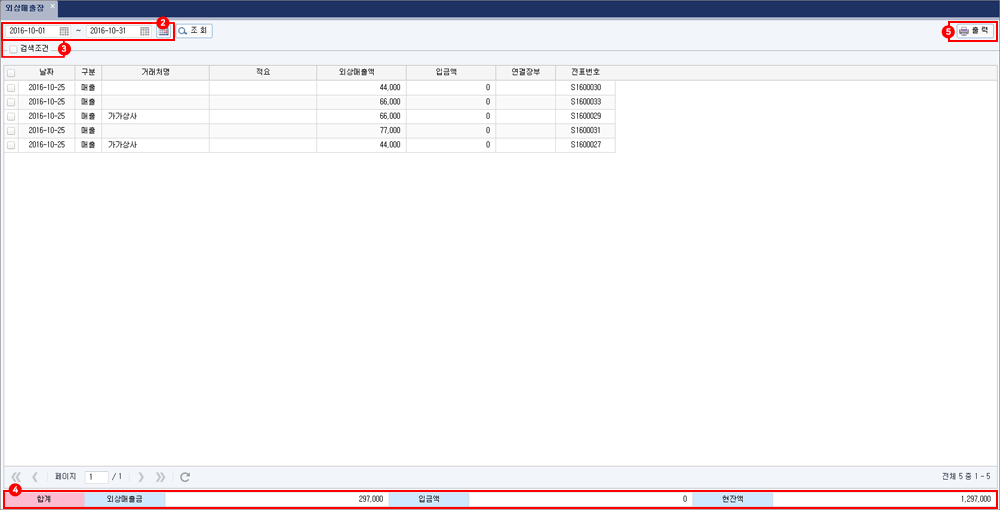Sort by 거래처명 column header
Screen dimensions: 1000x510
156,73
